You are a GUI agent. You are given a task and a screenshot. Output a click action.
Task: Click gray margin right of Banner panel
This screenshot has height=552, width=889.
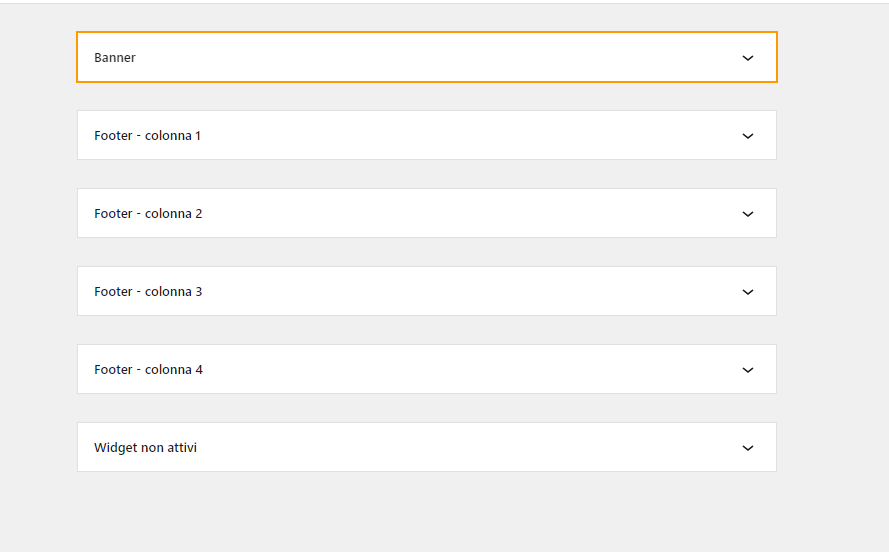click(833, 57)
